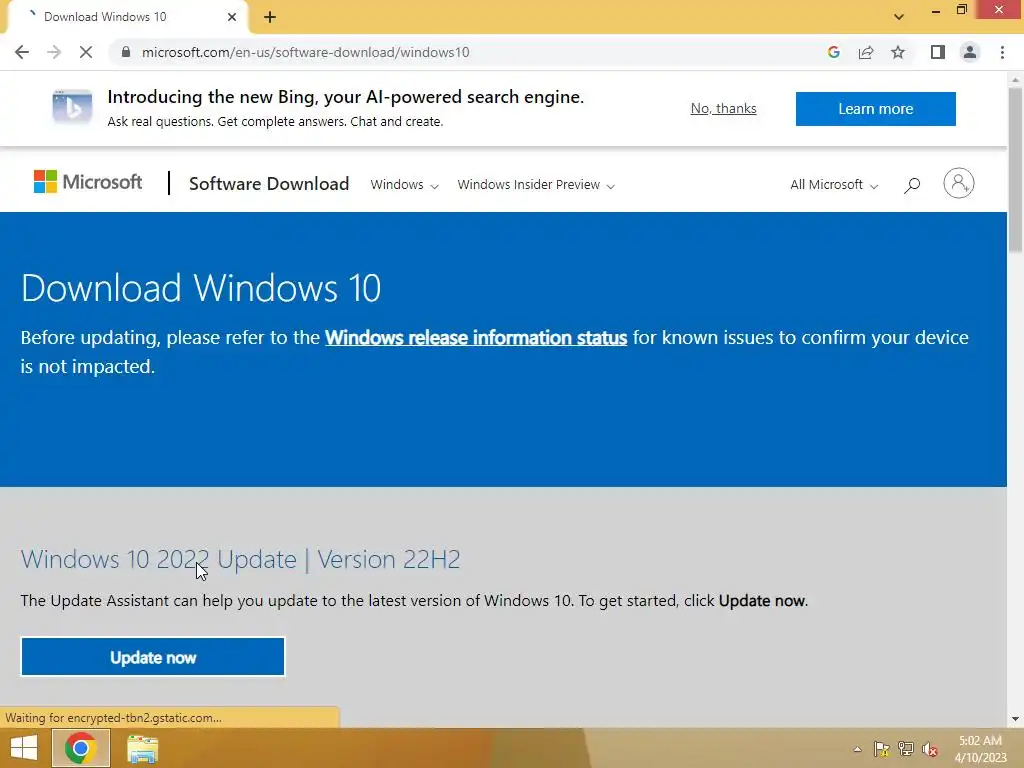Image resolution: width=1024 pixels, height=768 pixels.
Task: Open tab search chevron in title bar
Action: (899, 17)
